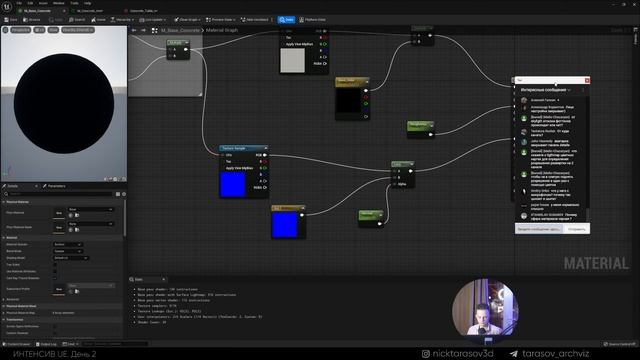
Task: Click the blue color swatch on the lower parameter node
Action: pos(284,224)
